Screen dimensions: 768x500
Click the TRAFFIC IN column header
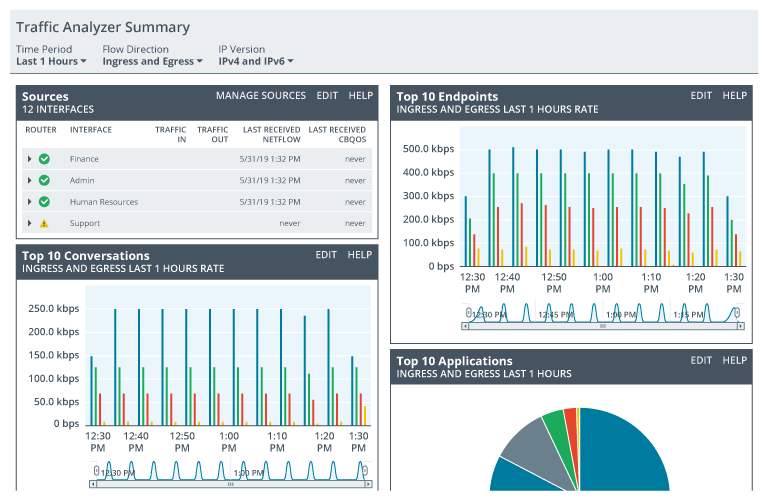click(170, 134)
